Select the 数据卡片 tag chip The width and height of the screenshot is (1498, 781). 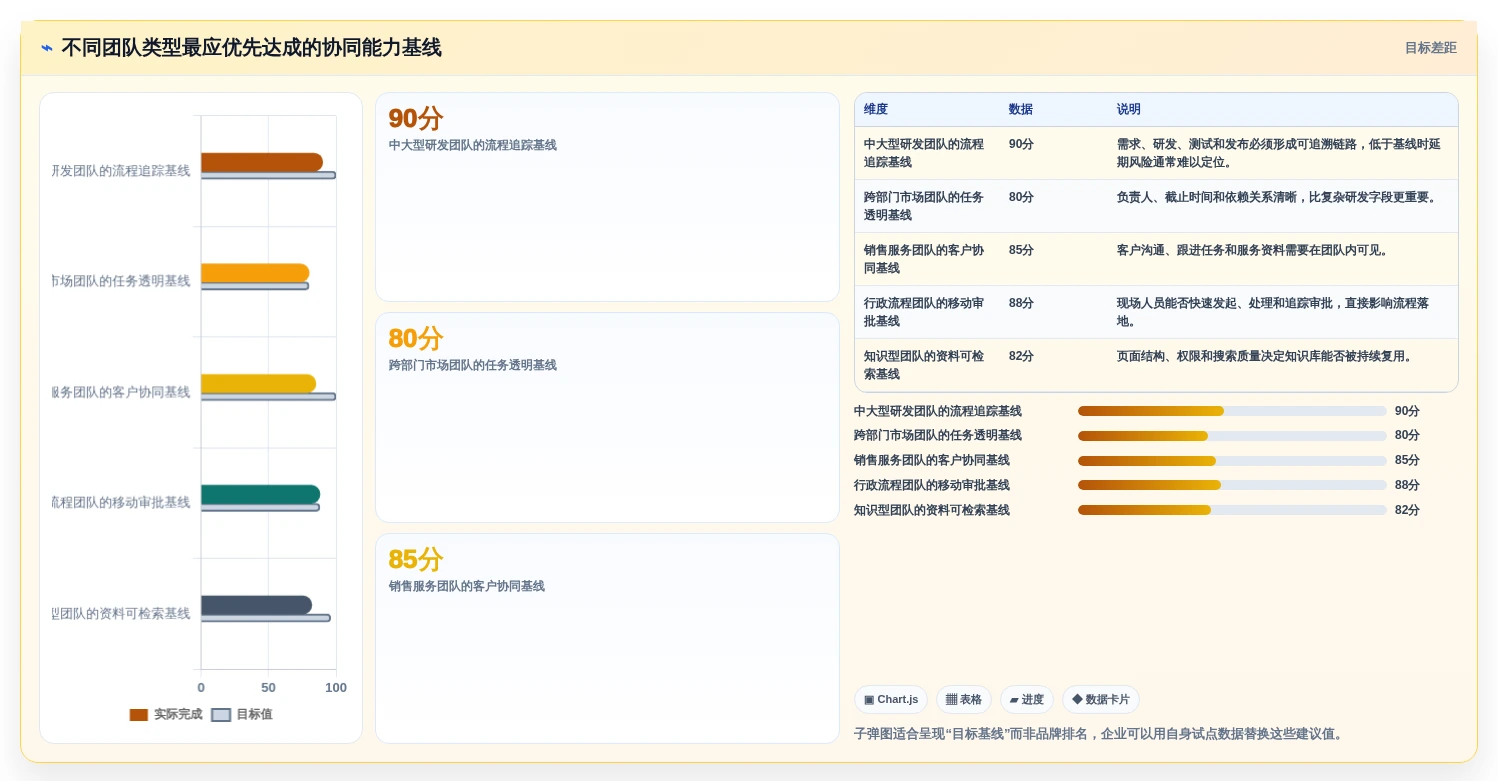pyautogui.click(x=1101, y=700)
